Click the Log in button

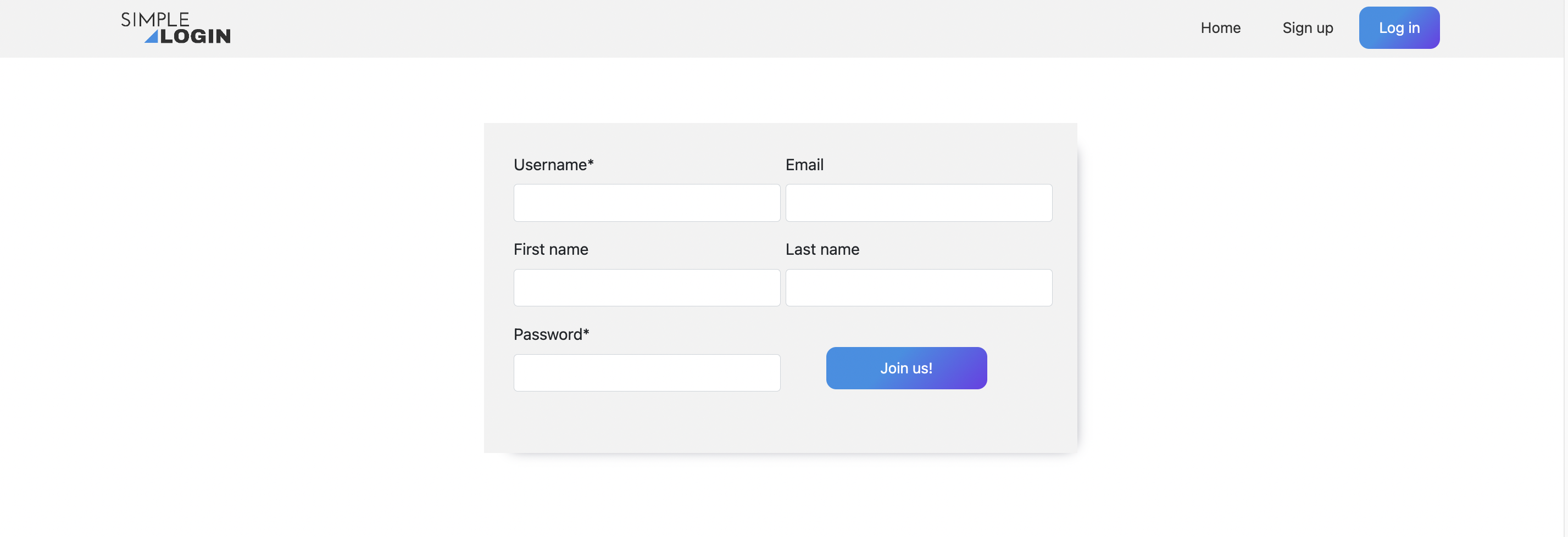[1399, 27]
